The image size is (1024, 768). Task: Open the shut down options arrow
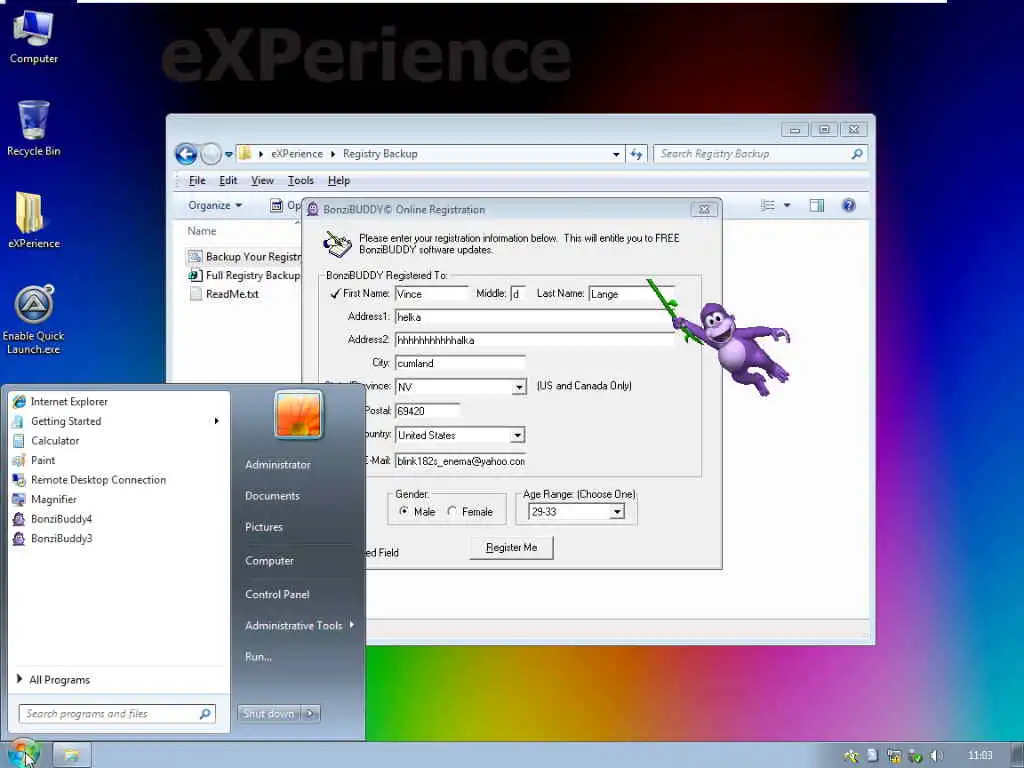click(310, 714)
